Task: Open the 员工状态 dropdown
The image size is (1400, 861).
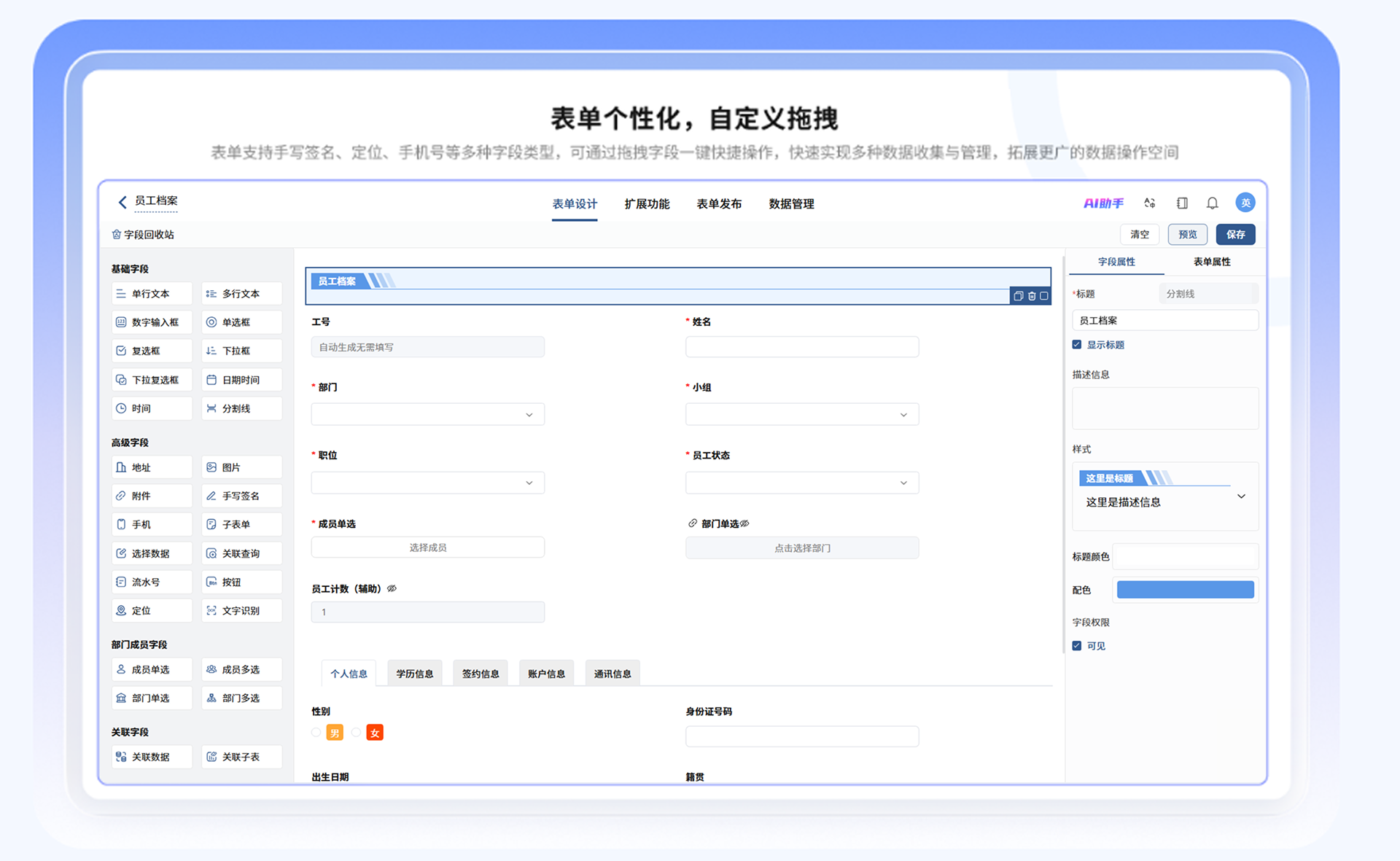Action: pyautogui.click(x=802, y=483)
